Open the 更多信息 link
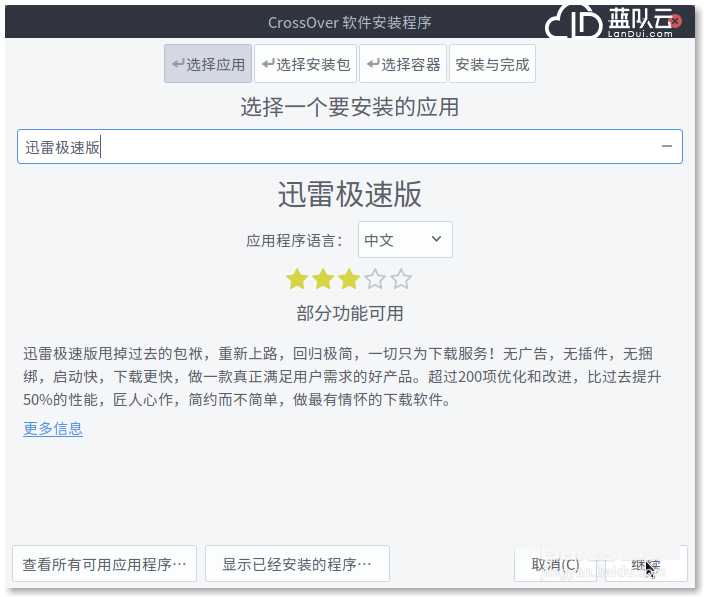 coord(53,429)
